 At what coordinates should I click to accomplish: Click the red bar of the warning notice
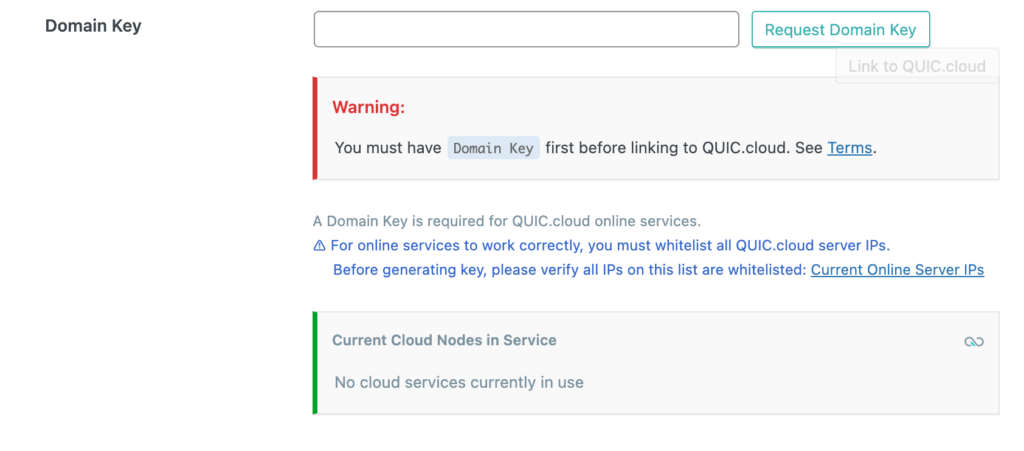pos(315,128)
